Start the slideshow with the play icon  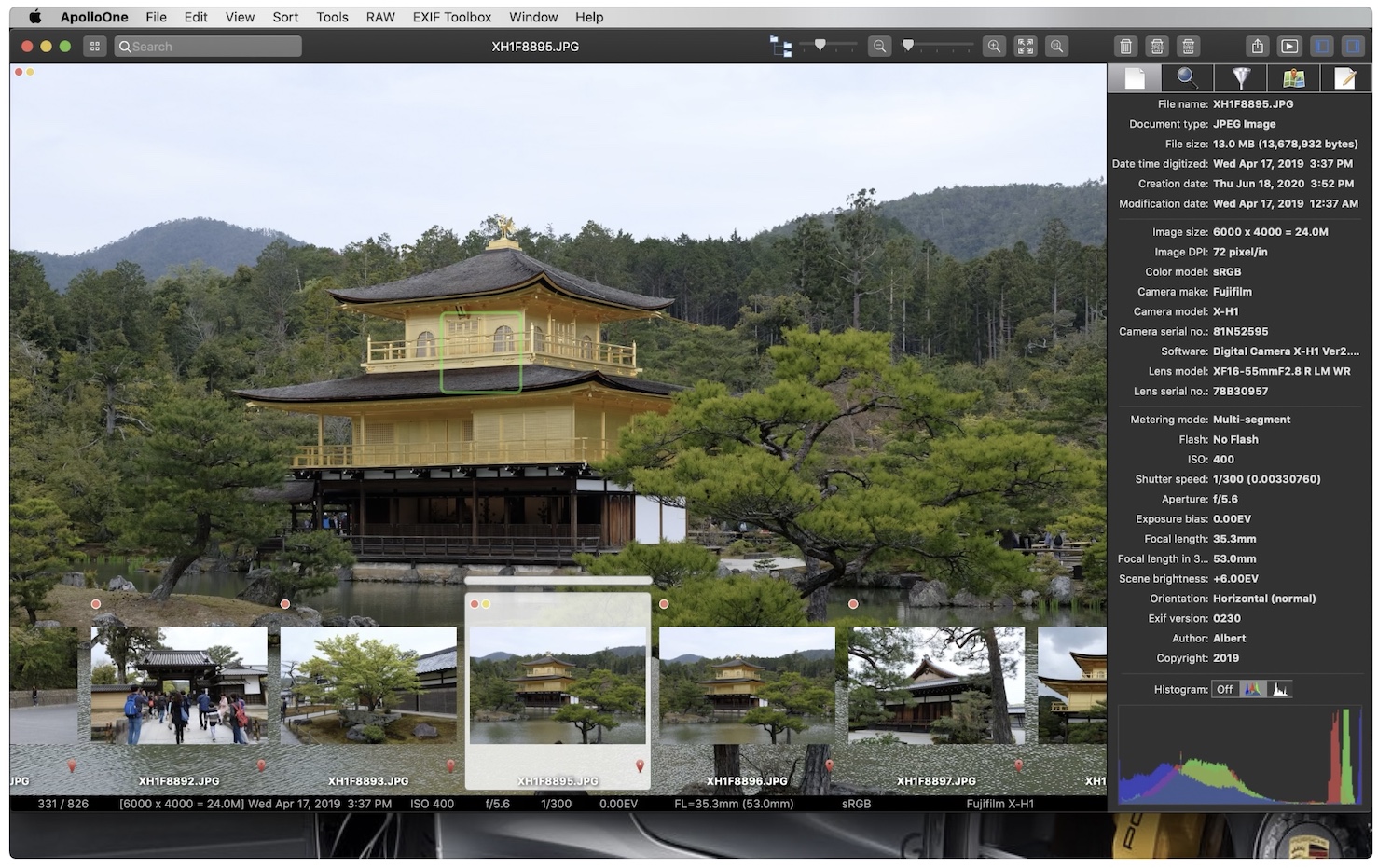(x=1289, y=47)
